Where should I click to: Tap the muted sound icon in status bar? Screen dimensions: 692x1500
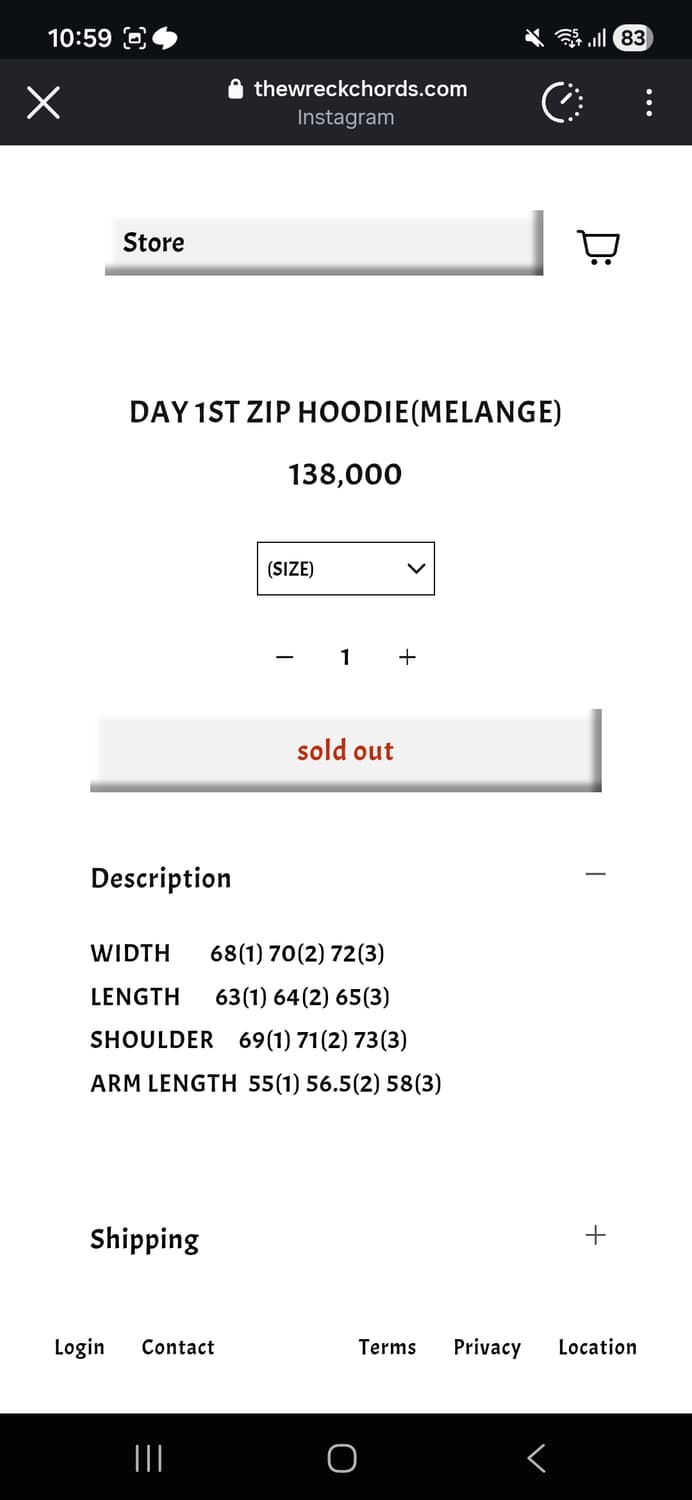tap(533, 37)
